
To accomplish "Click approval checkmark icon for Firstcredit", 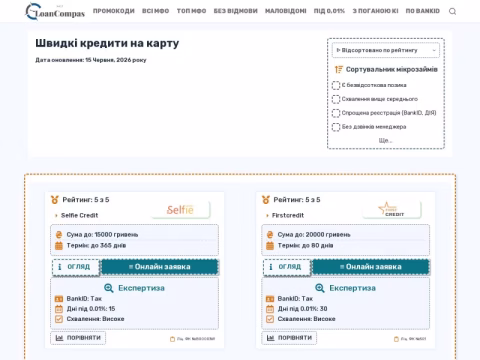I will (x=270, y=319).
